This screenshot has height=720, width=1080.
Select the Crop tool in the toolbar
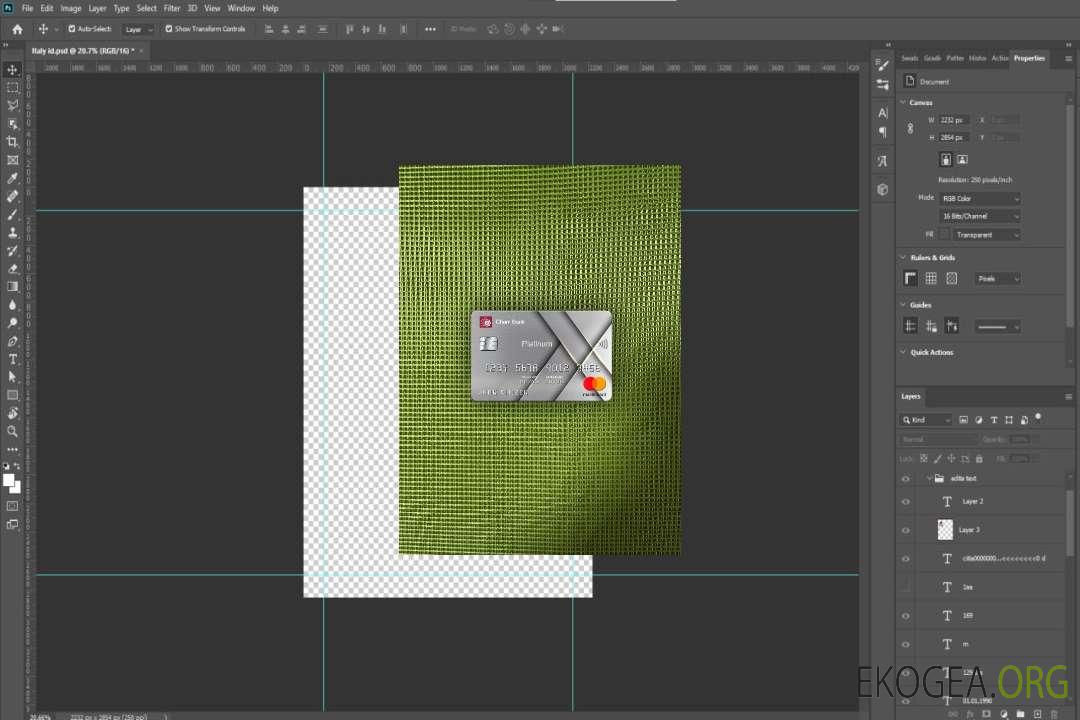coord(12,142)
